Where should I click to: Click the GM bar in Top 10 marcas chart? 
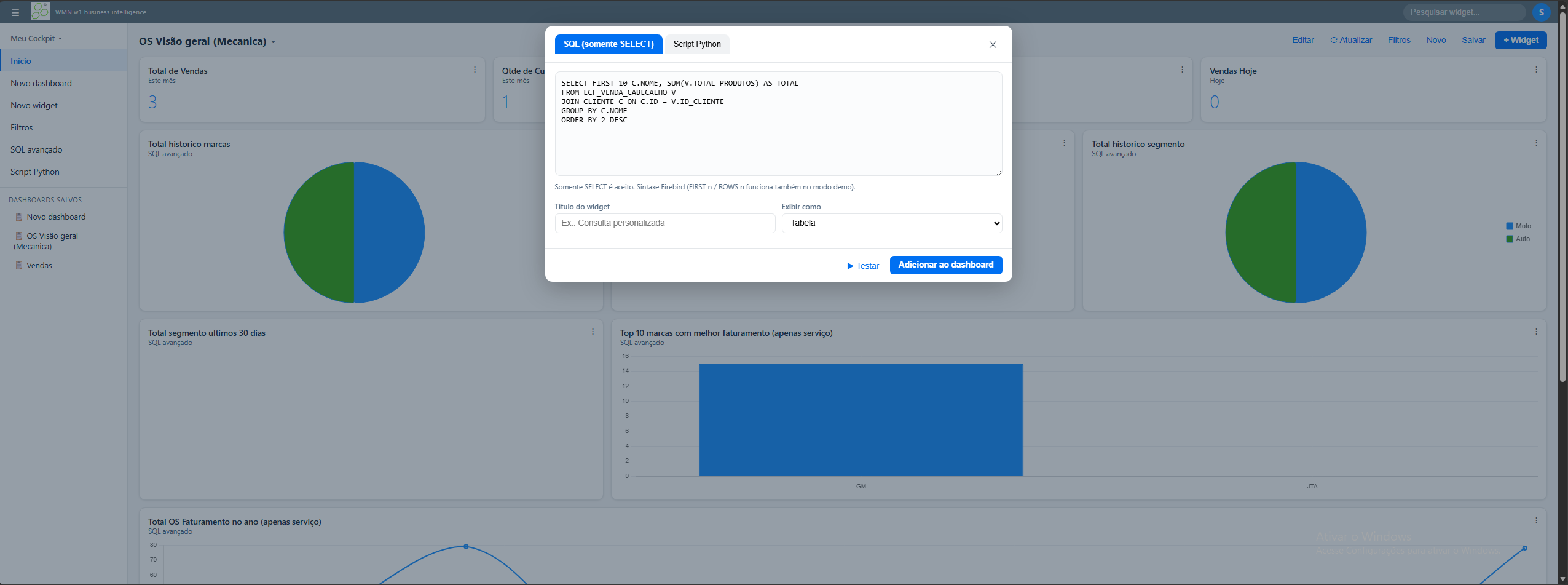coord(861,420)
